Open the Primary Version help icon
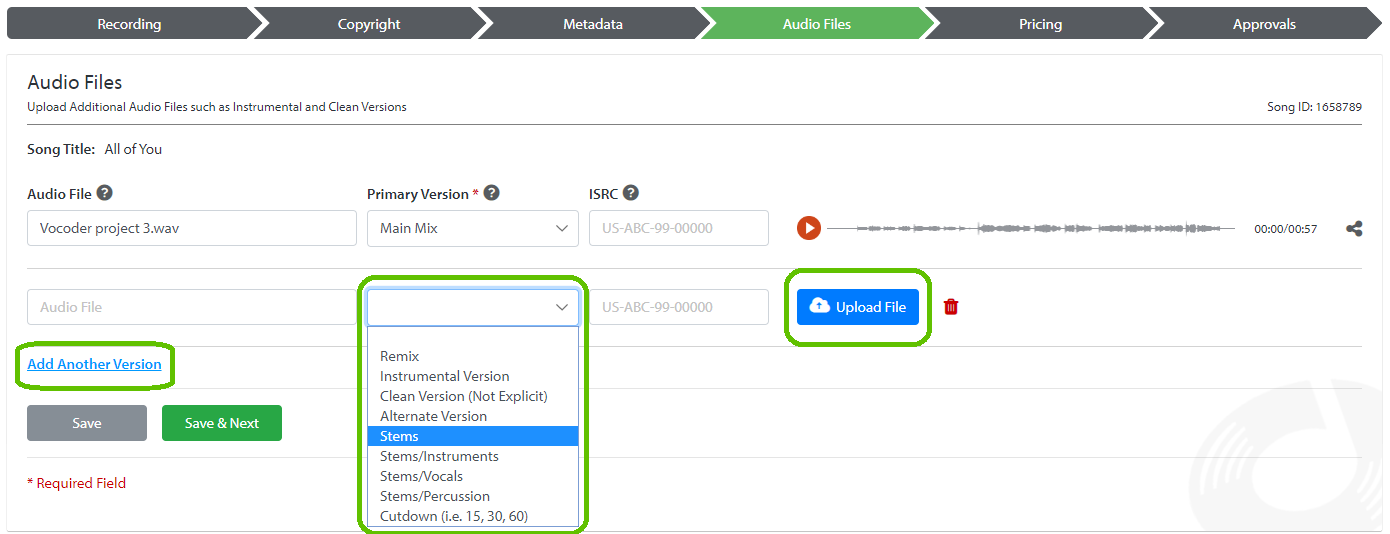The width and height of the screenshot is (1390, 534). coord(491,193)
